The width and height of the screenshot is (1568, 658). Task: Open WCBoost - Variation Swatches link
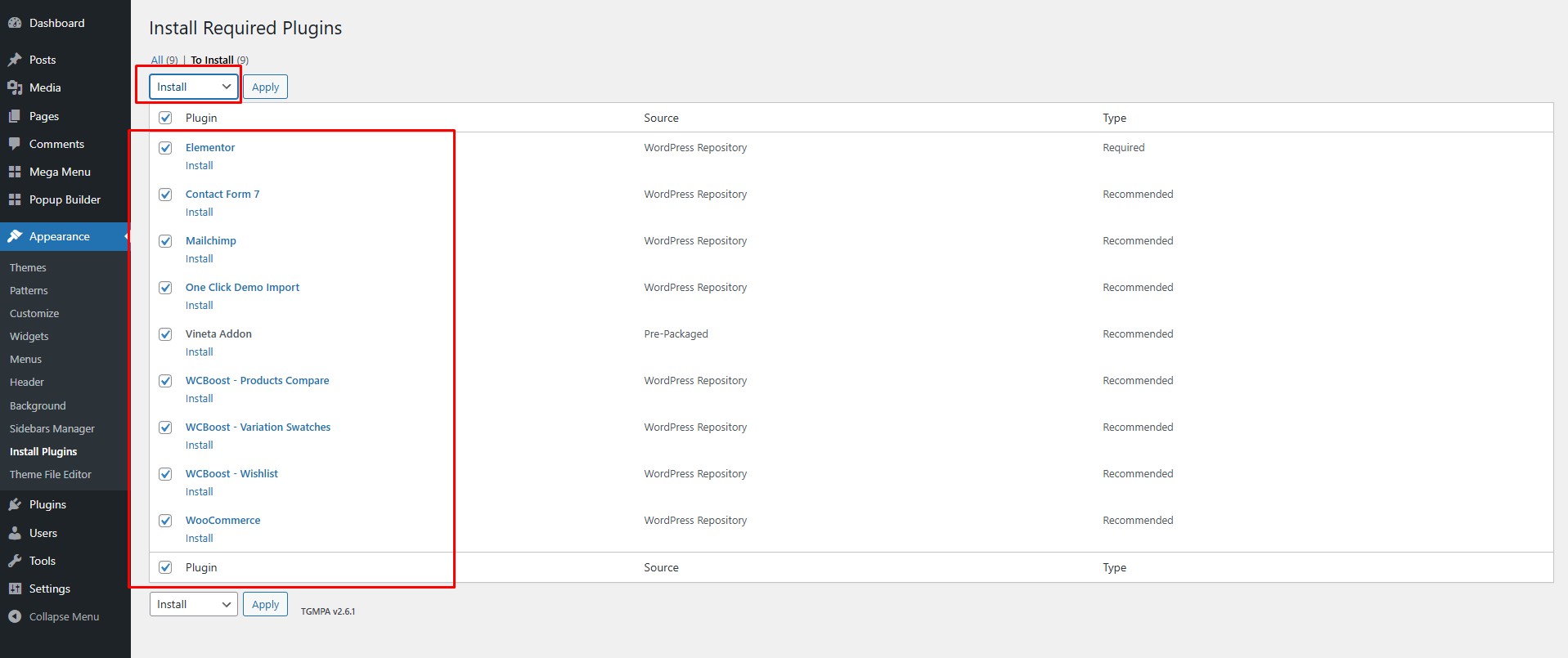pyautogui.click(x=258, y=427)
